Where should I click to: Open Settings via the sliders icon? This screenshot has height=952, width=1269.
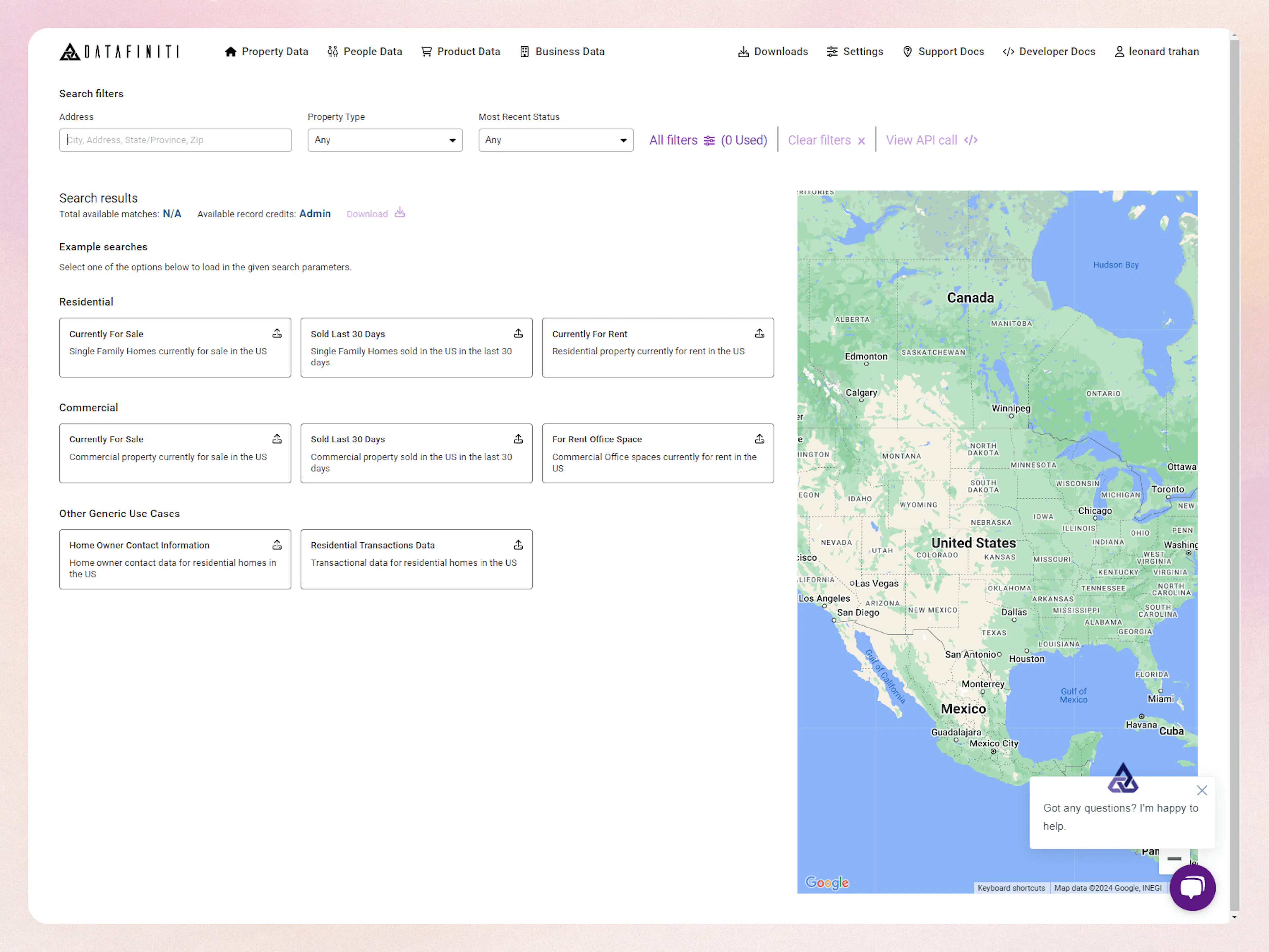[x=833, y=51]
